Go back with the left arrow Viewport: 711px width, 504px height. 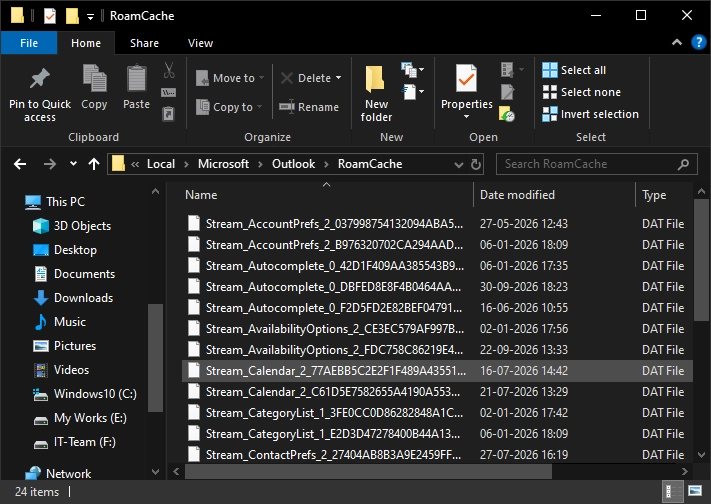pos(20,164)
